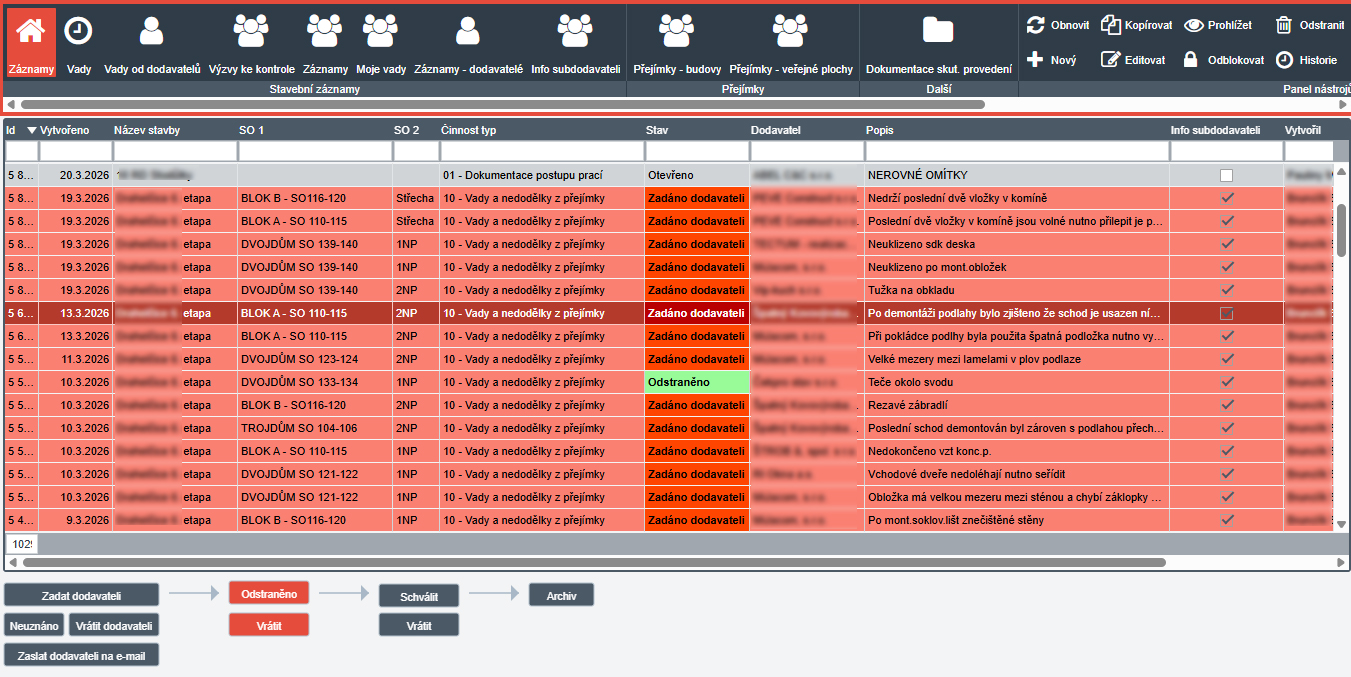The image size is (1351, 677).
Task: Open Přejímky - budovy icon
Action: [677, 32]
